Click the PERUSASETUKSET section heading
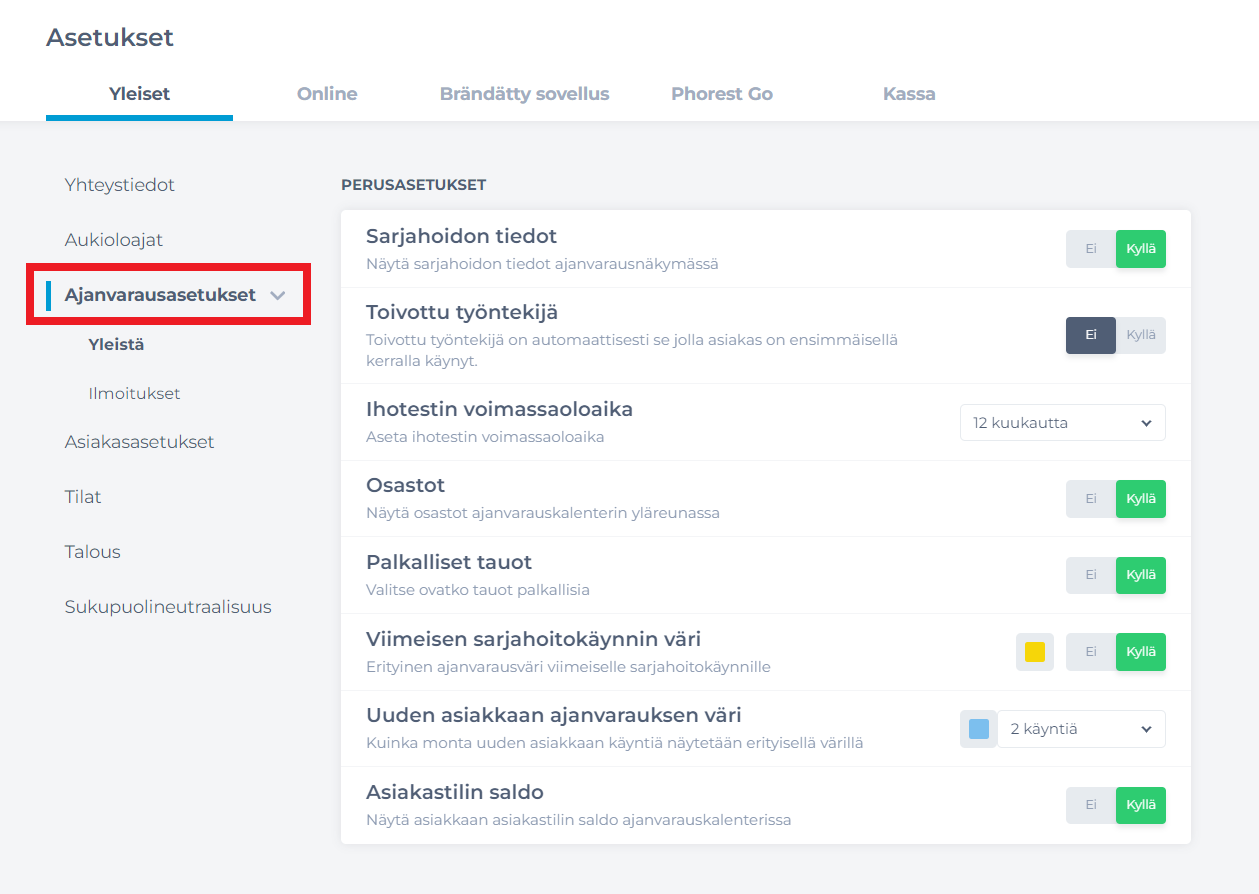1259x894 pixels. pyautogui.click(x=413, y=185)
